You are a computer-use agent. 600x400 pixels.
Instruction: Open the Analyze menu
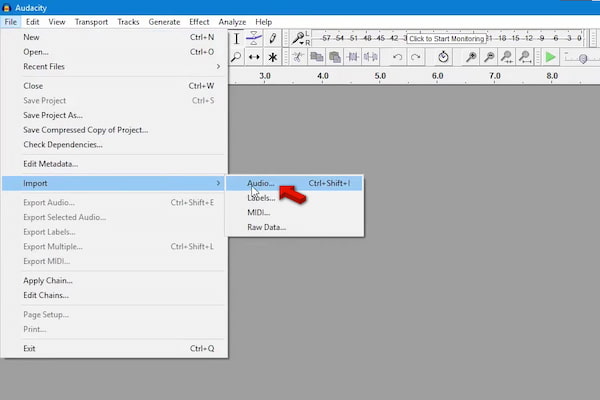(x=232, y=22)
